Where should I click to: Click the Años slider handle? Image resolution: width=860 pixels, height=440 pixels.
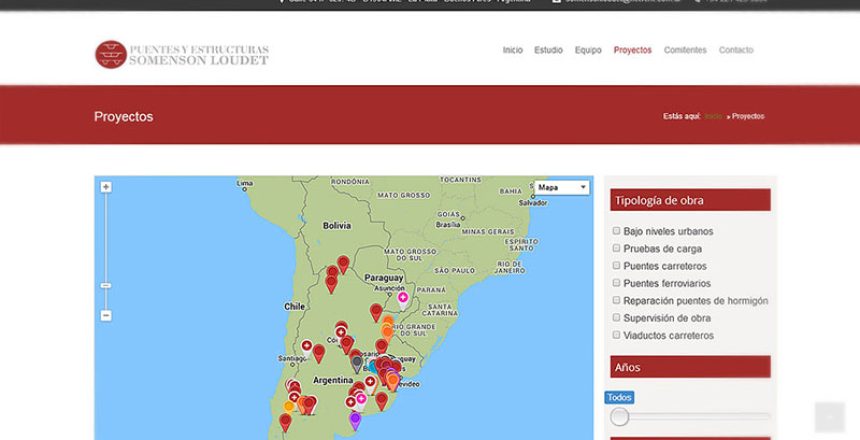pyautogui.click(x=620, y=417)
